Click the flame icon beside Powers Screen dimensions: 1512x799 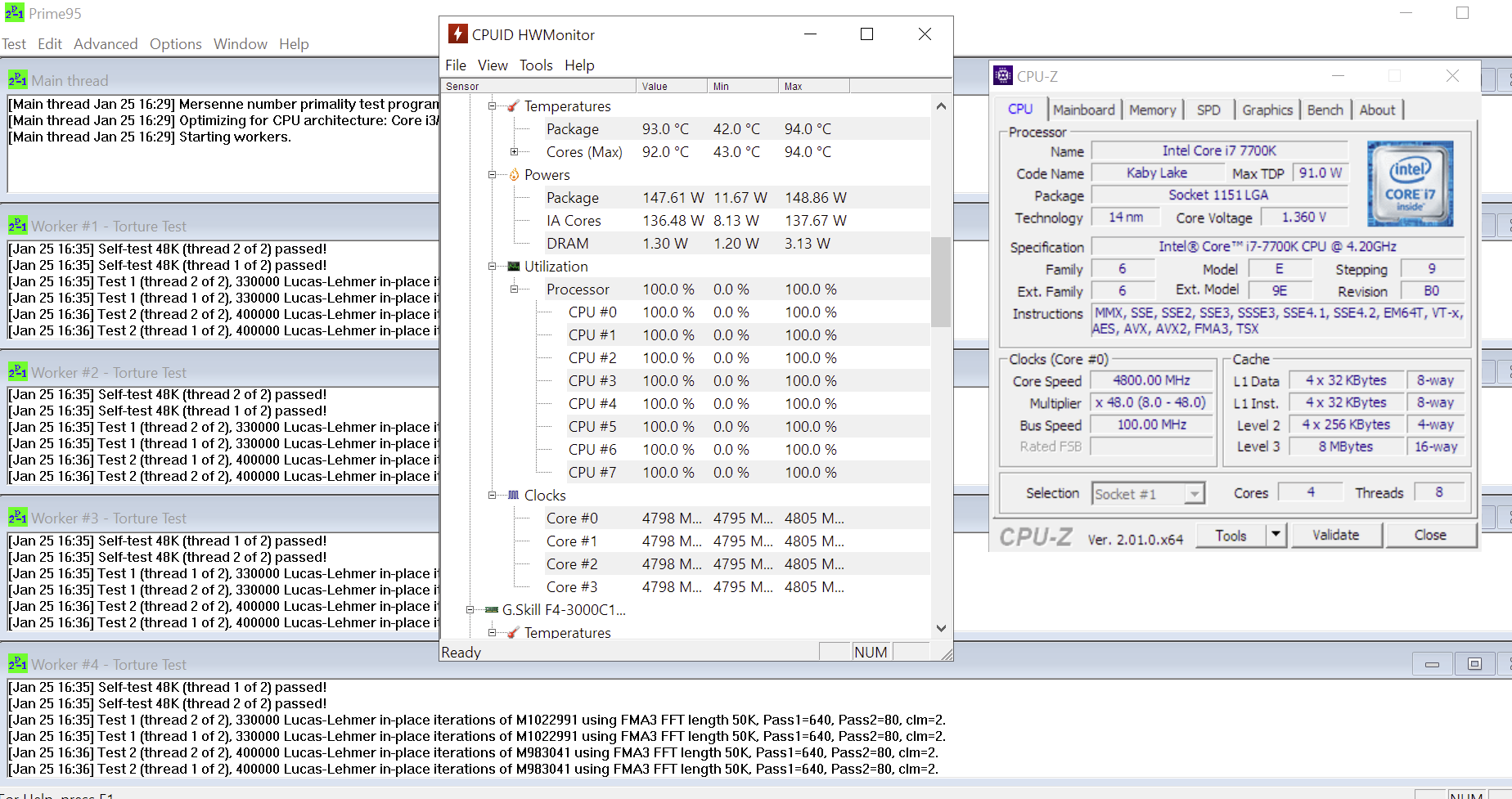point(514,175)
